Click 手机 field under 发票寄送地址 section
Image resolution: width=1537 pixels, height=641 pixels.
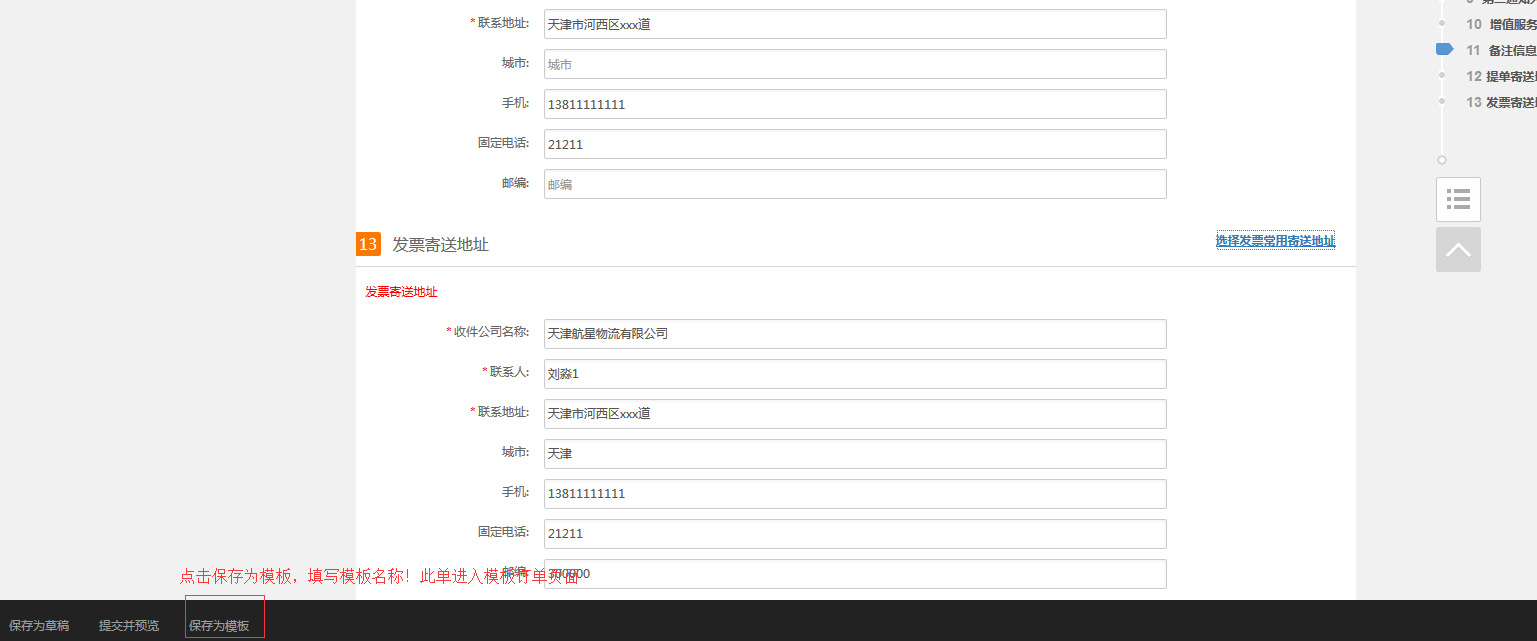854,494
